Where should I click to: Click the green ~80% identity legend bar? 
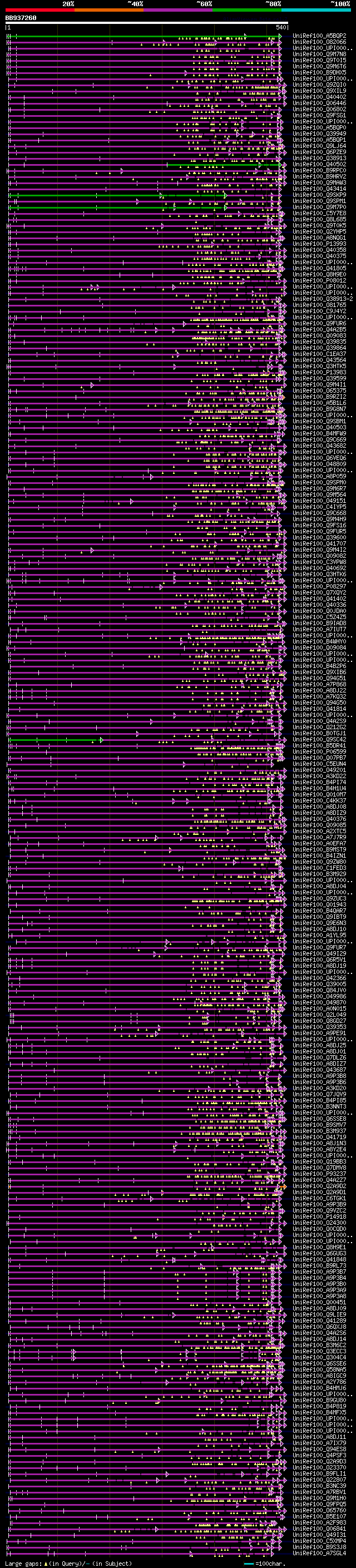(247, 10)
